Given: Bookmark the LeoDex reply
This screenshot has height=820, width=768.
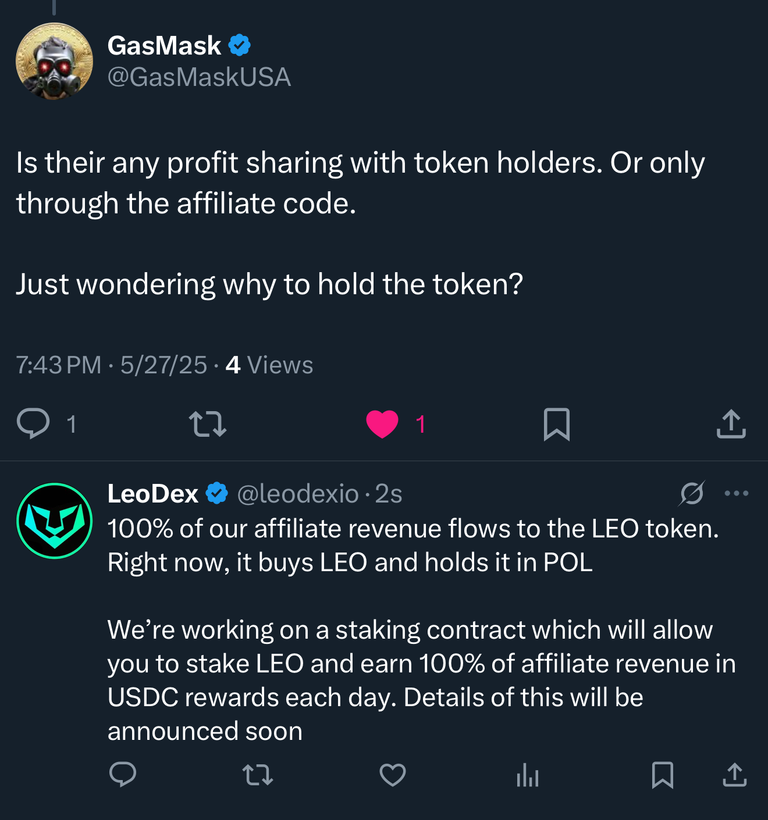Looking at the screenshot, I should [662, 775].
